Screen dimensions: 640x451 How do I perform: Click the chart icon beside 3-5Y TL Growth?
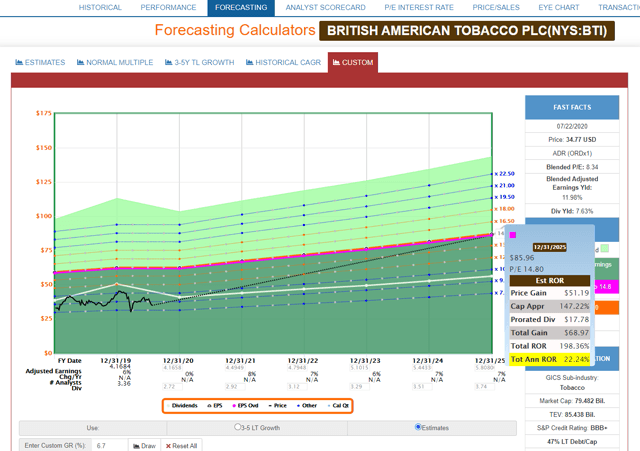(x=169, y=62)
